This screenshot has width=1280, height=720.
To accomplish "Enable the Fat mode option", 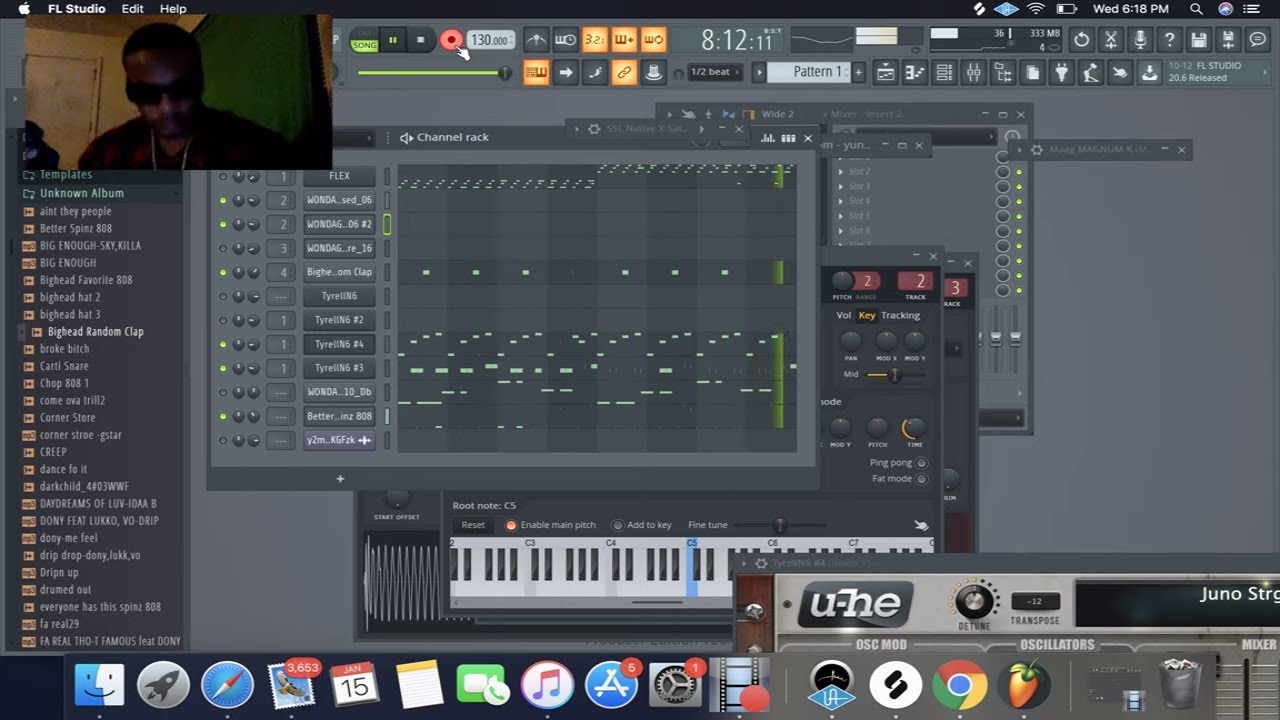I will [922, 479].
